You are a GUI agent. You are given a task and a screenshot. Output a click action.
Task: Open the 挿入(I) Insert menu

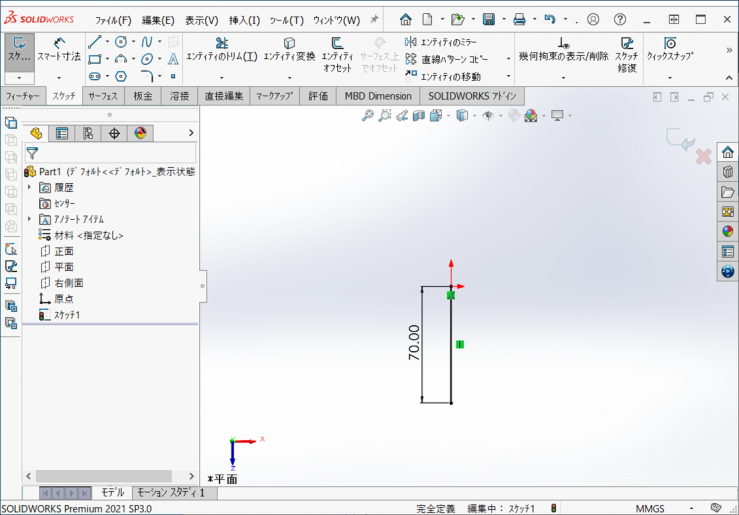point(244,20)
